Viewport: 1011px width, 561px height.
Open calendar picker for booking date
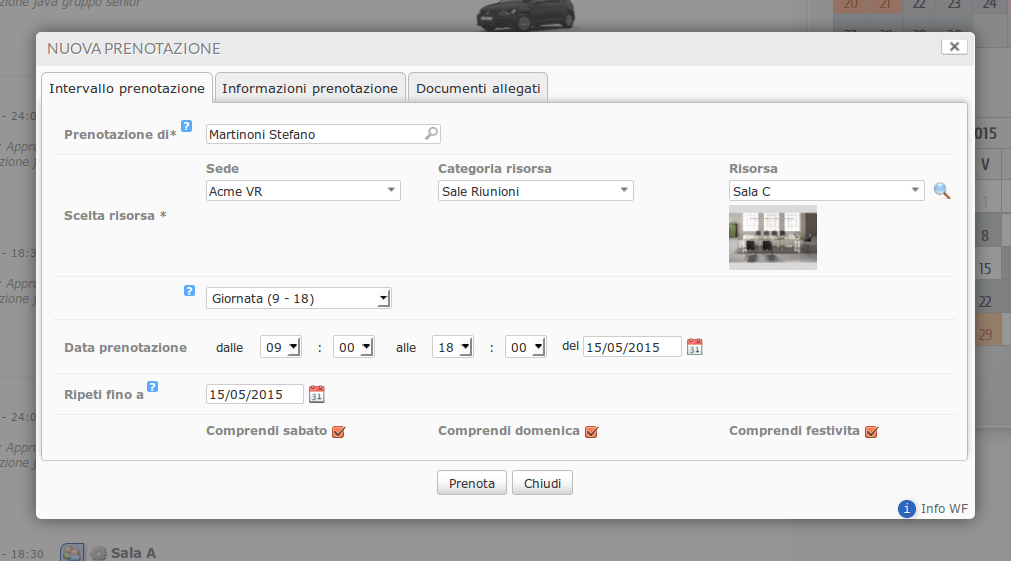pos(695,347)
